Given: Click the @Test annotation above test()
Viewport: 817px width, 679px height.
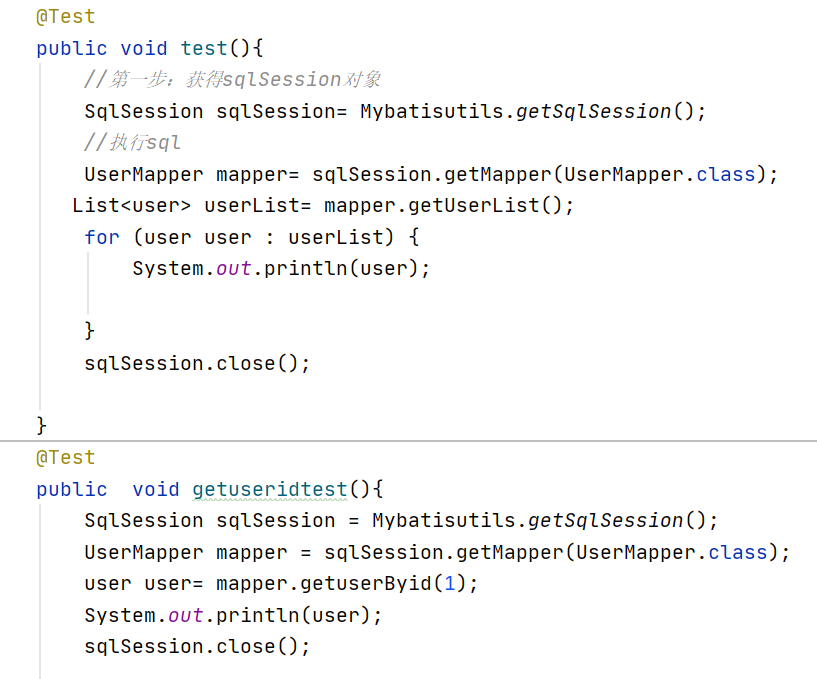Looking at the screenshot, I should (65, 17).
